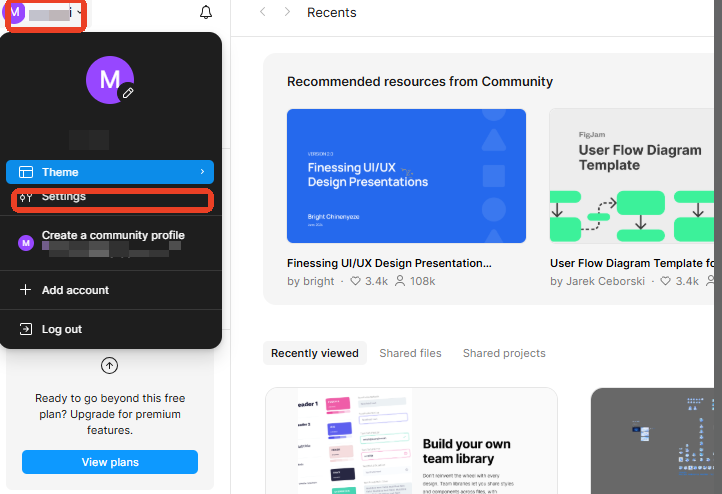722x494 pixels.
Task: Click the 108k users person icon
Action: point(400,280)
